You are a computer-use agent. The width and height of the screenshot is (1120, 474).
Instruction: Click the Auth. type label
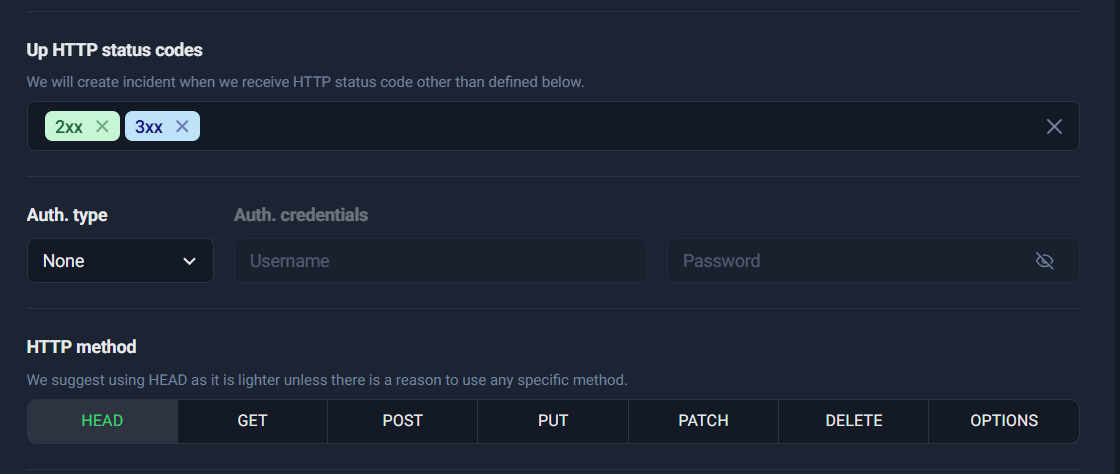coord(67,215)
